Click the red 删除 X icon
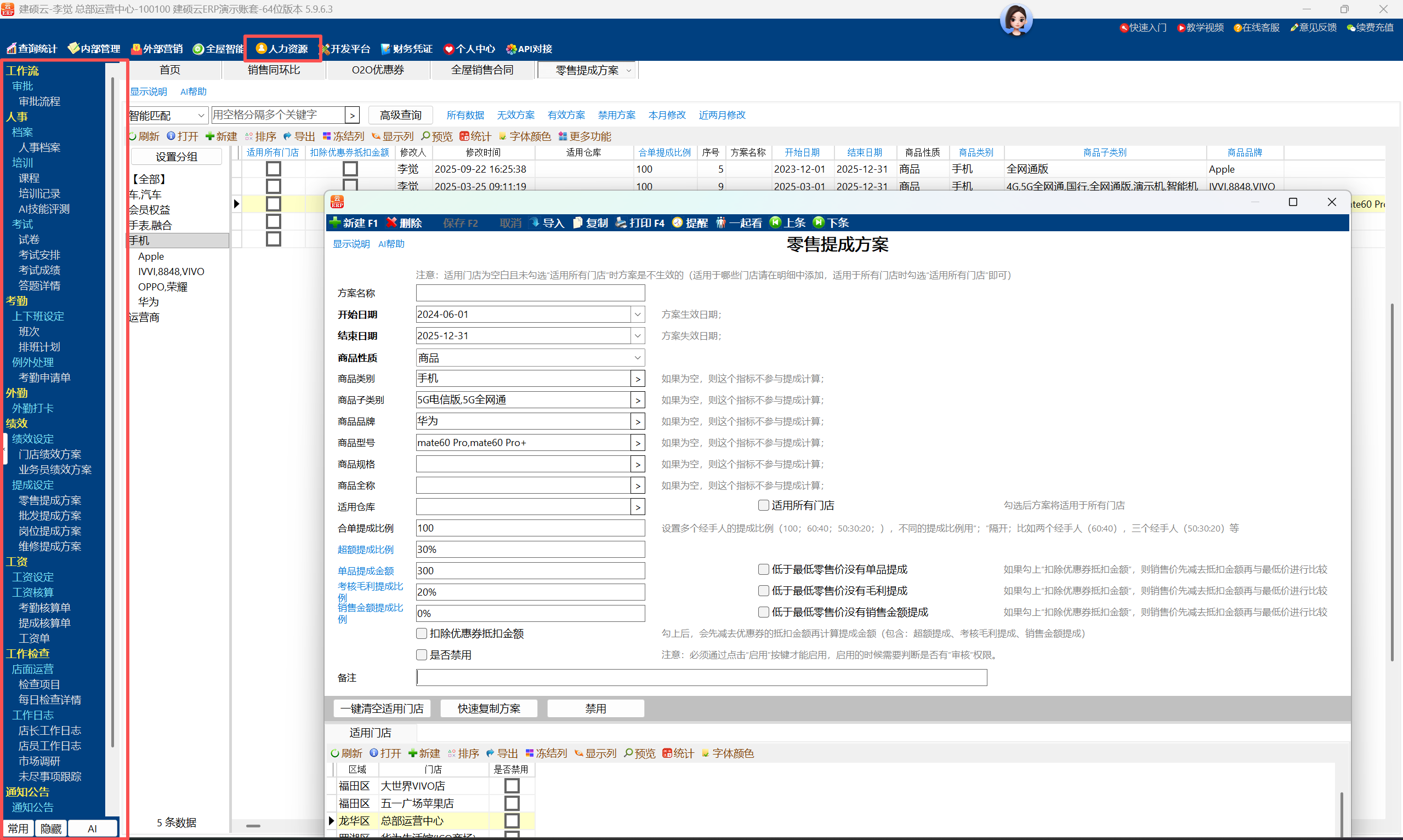 (391, 222)
